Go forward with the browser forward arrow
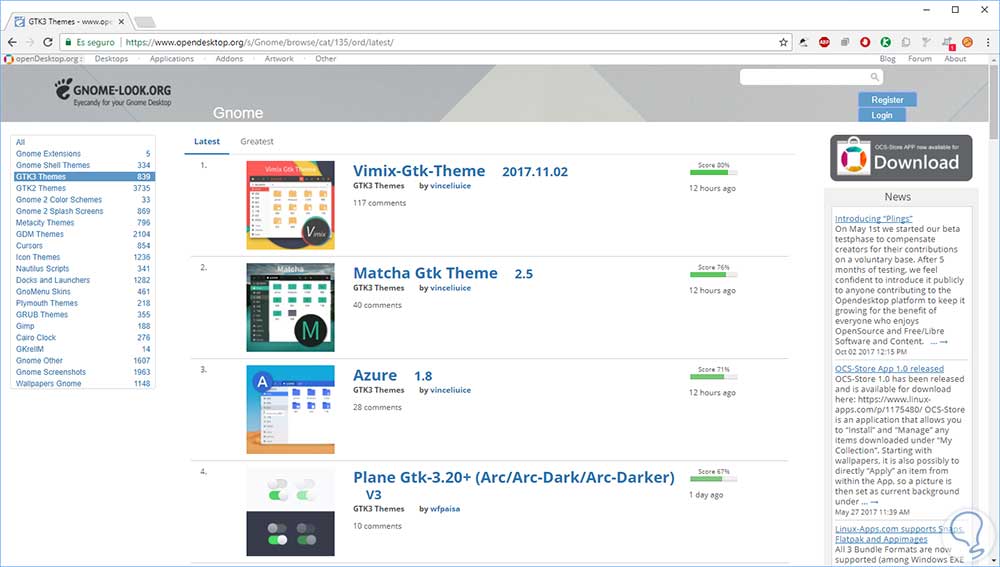1000x567 pixels. (x=29, y=42)
